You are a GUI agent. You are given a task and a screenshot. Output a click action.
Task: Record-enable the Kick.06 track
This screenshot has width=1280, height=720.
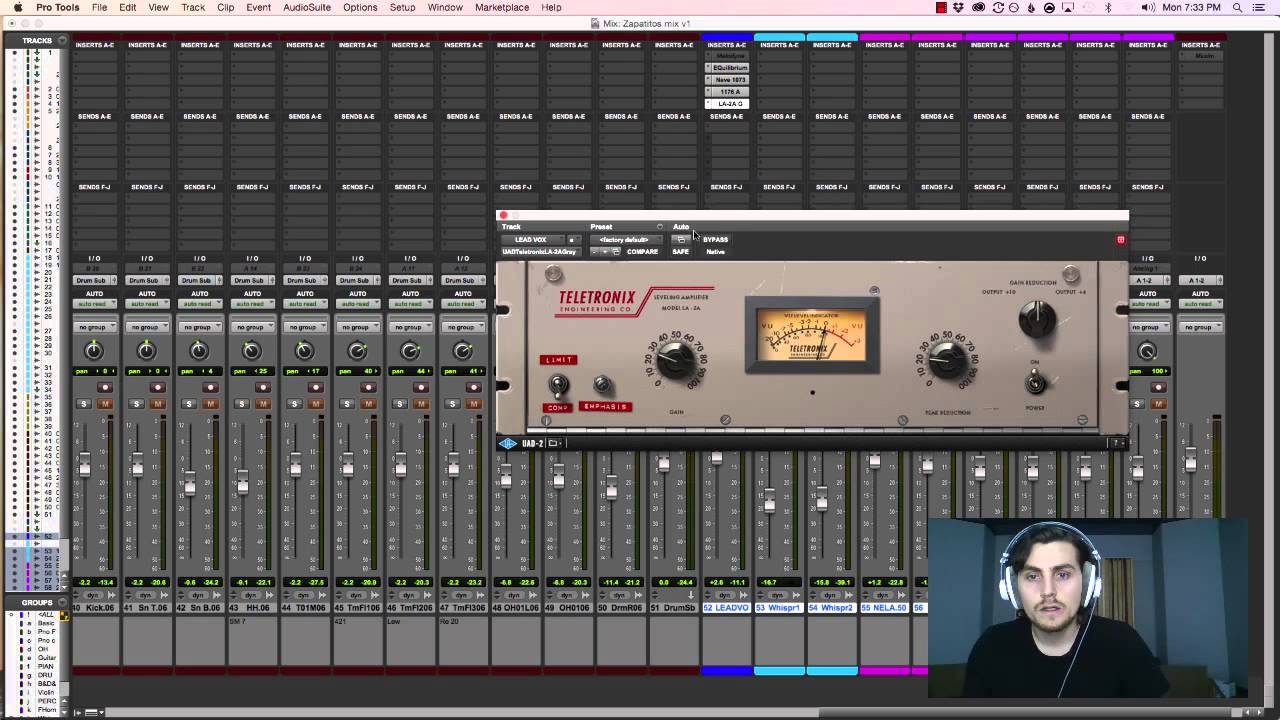pos(104,388)
